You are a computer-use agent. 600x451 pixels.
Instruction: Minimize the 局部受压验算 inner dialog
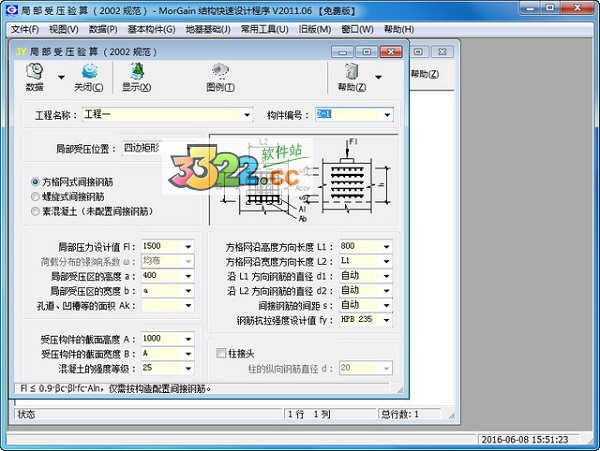point(342,52)
